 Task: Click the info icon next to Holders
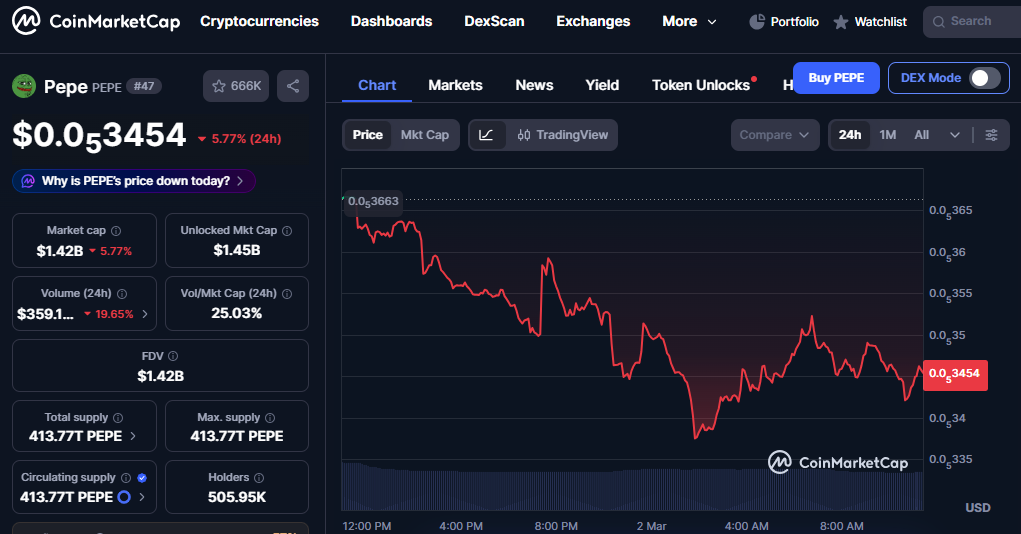click(x=259, y=477)
